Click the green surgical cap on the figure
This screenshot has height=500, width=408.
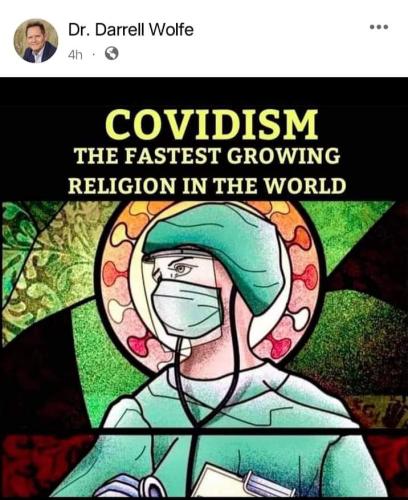pyautogui.click(x=217, y=247)
